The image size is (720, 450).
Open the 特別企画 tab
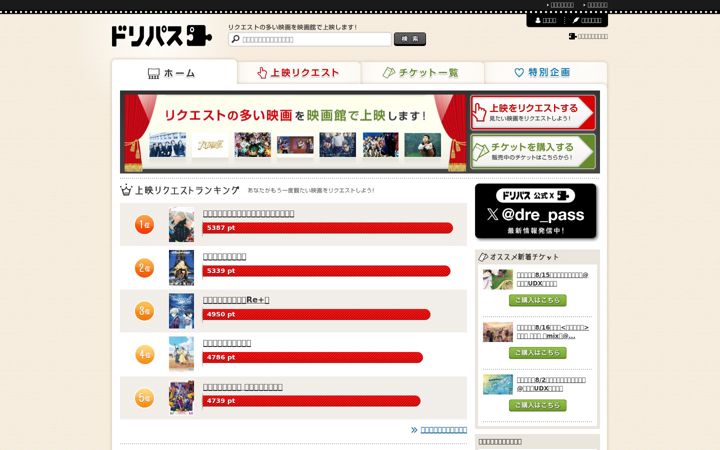546,73
